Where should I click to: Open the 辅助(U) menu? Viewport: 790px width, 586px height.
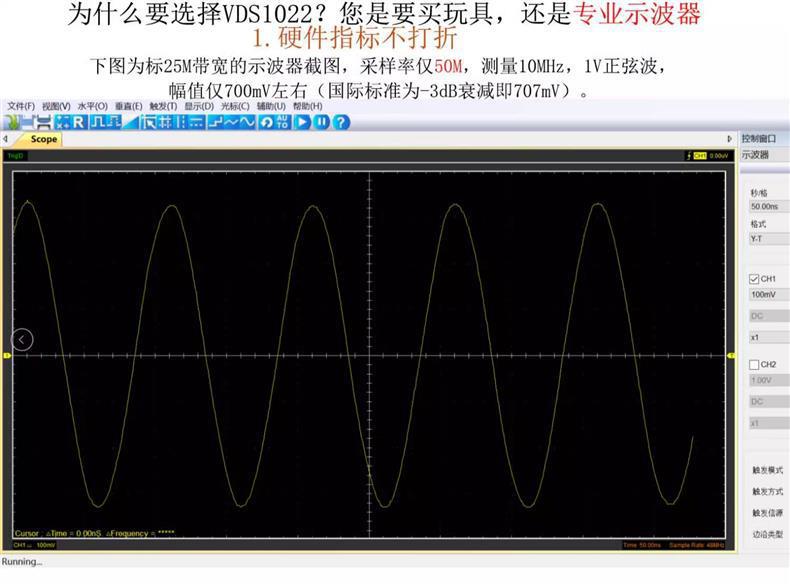[x=271, y=106]
